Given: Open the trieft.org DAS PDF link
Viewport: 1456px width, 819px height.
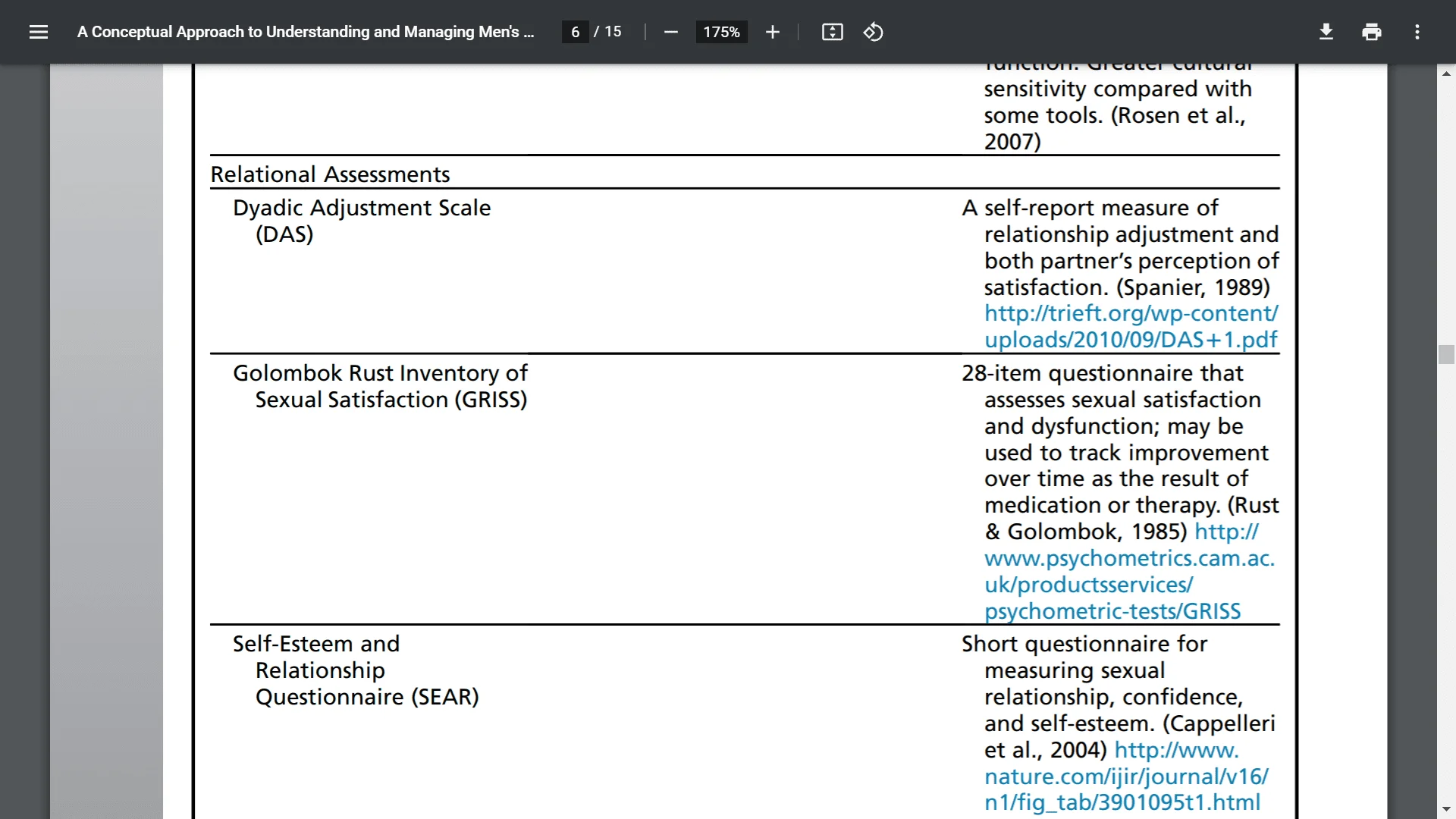Looking at the screenshot, I should 1131,313.
